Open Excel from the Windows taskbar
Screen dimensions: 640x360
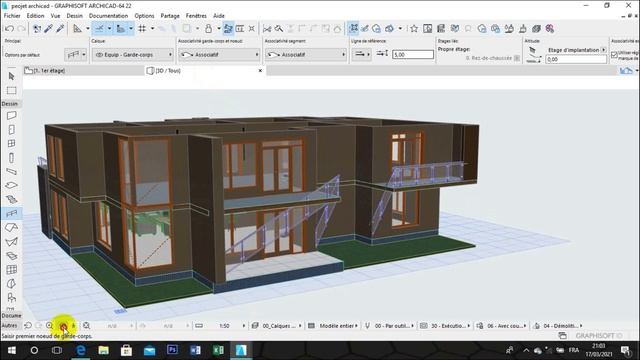(218, 350)
